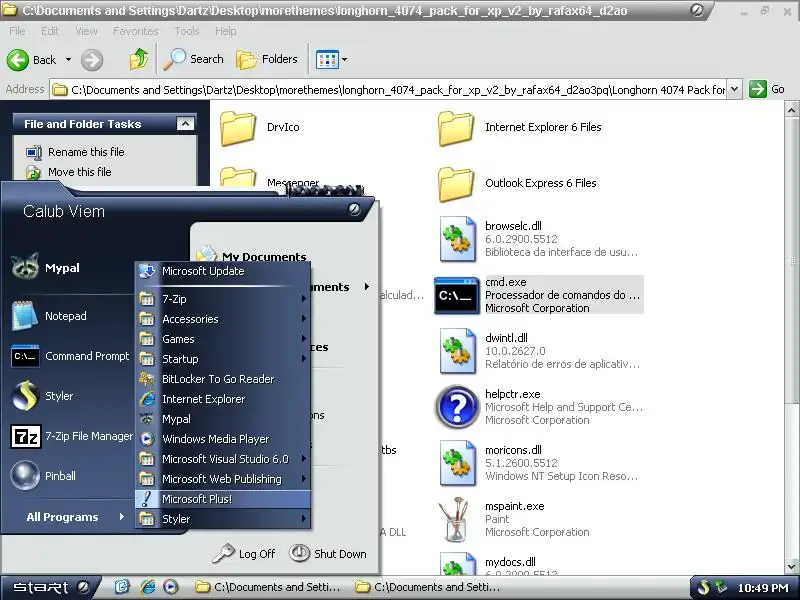Toggle the Folders pane button
The width and height of the screenshot is (800, 600).
click(x=267, y=59)
